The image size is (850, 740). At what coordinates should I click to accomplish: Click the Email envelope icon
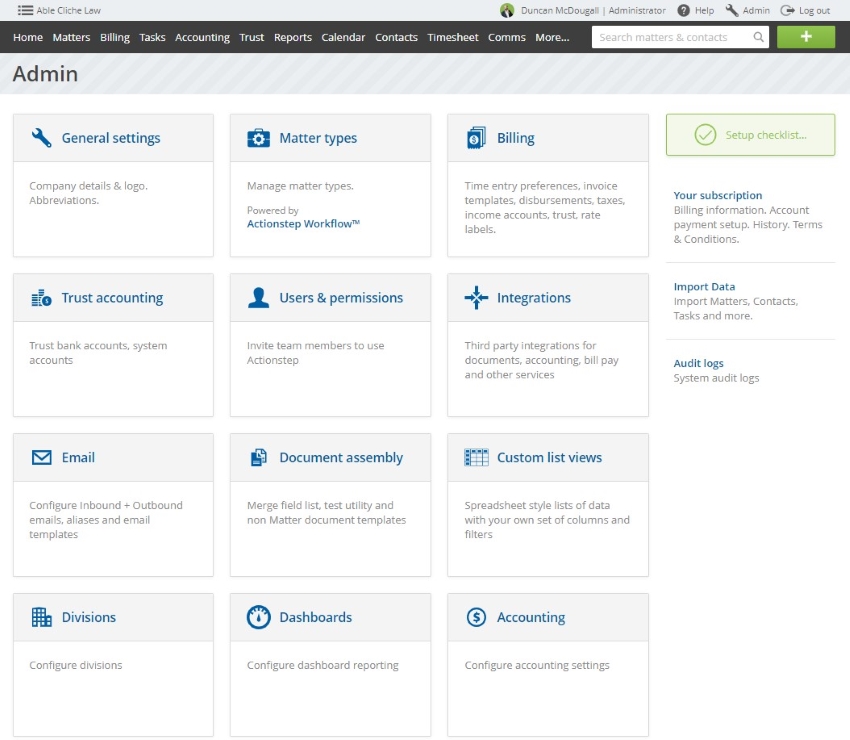pyautogui.click(x=41, y=458)
